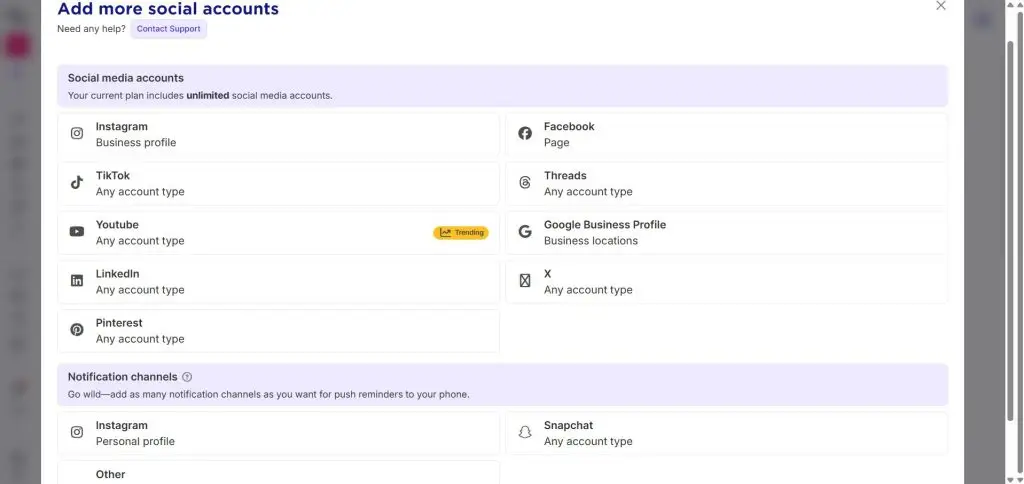Add Snapchat notification channel
Screen dimensions: 1024x484
[726, 433]
